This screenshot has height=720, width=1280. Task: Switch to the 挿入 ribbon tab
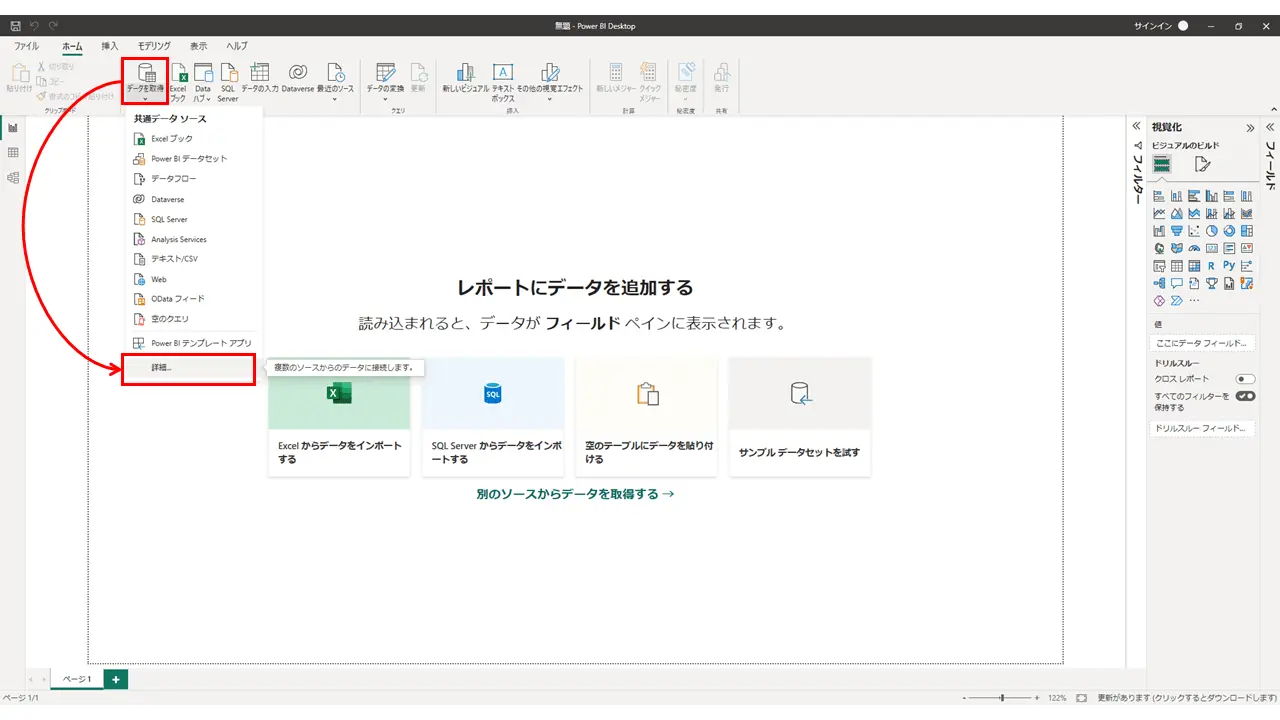point(110,46)
